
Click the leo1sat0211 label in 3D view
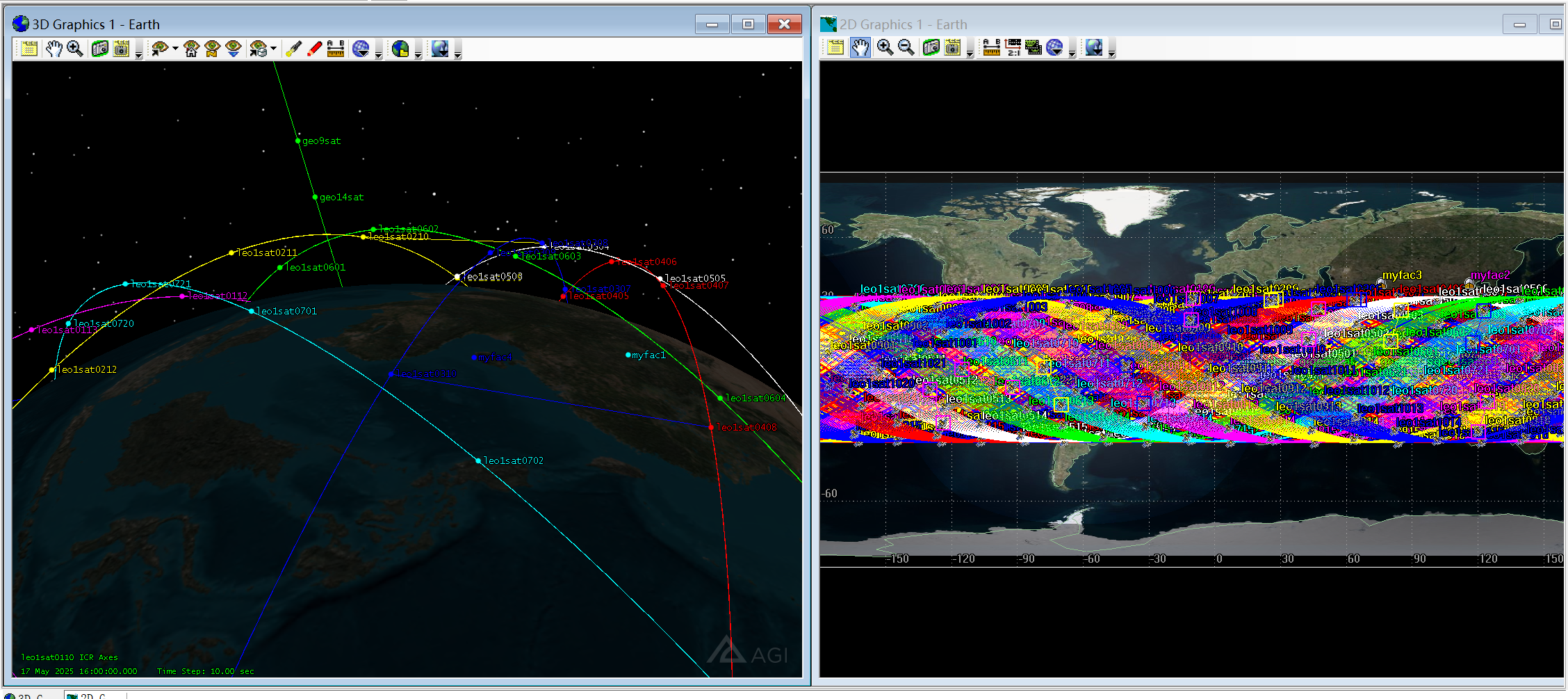click(267, 252)
